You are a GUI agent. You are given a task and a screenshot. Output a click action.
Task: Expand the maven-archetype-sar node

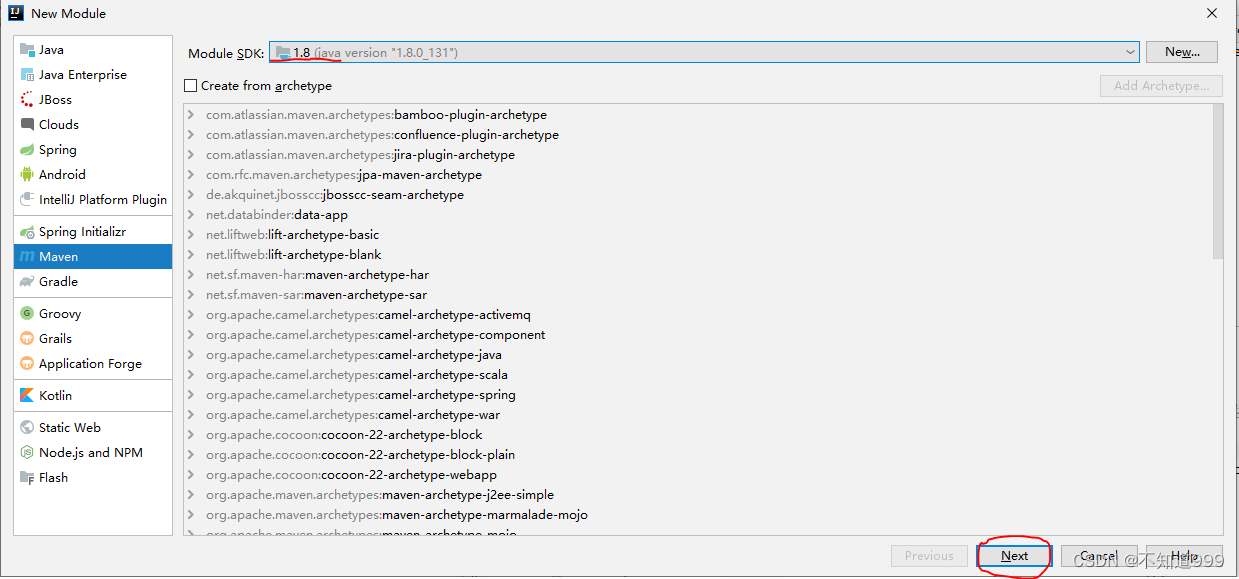pyautogui.click(x=191, y=295)
